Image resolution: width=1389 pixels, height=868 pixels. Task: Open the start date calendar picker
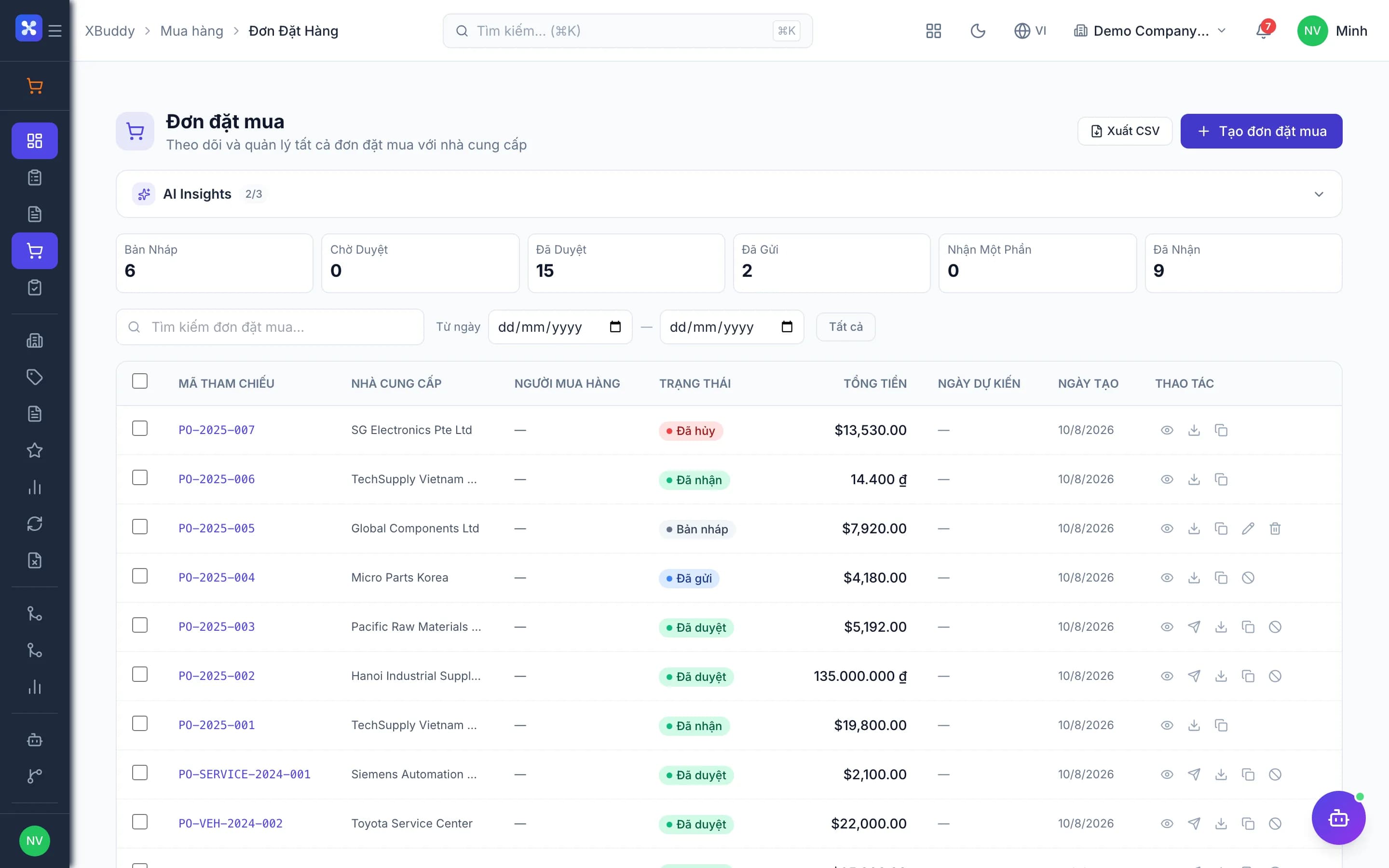[x=615, y=326]
